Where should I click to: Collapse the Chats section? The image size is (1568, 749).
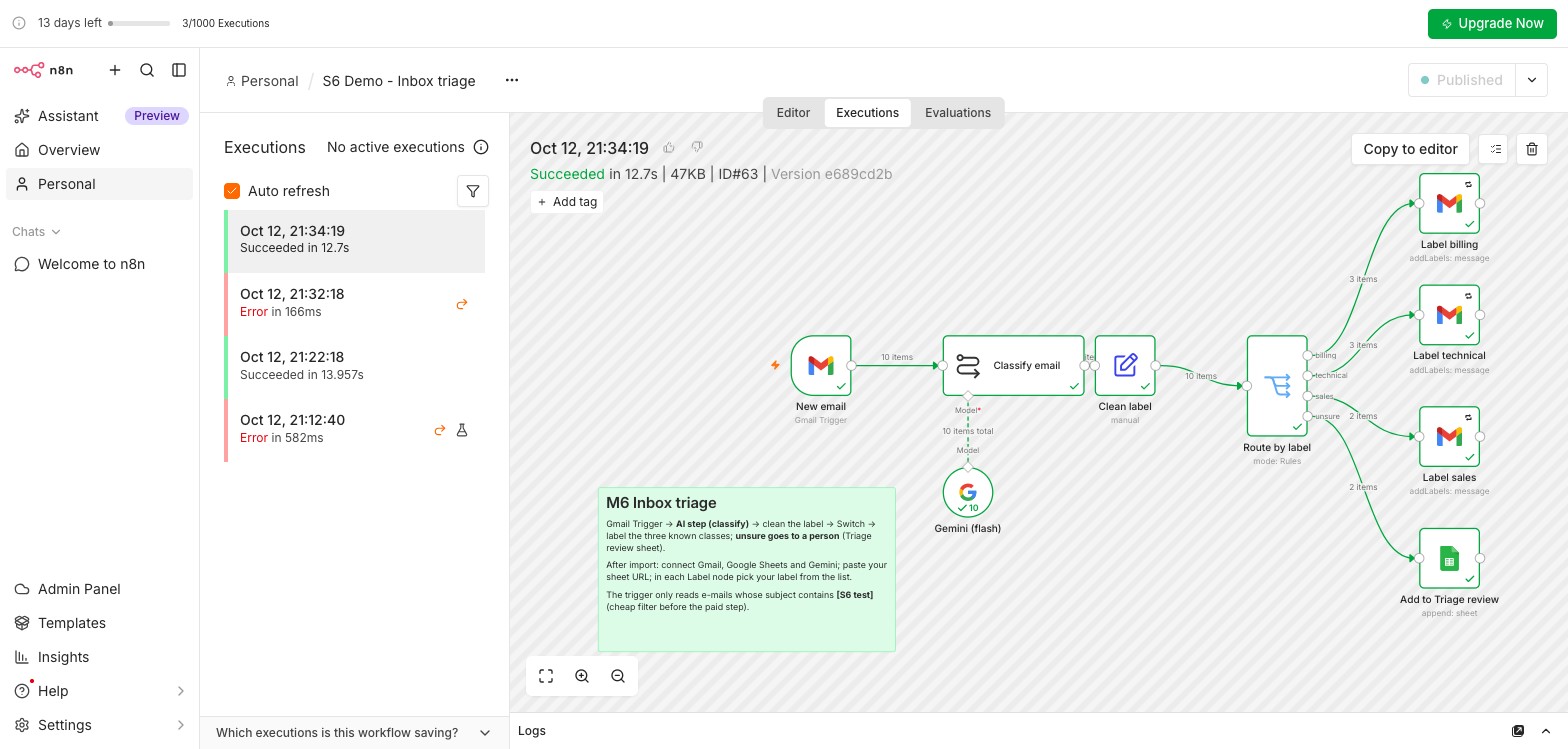pyautogui.click(x=37, y=232)
